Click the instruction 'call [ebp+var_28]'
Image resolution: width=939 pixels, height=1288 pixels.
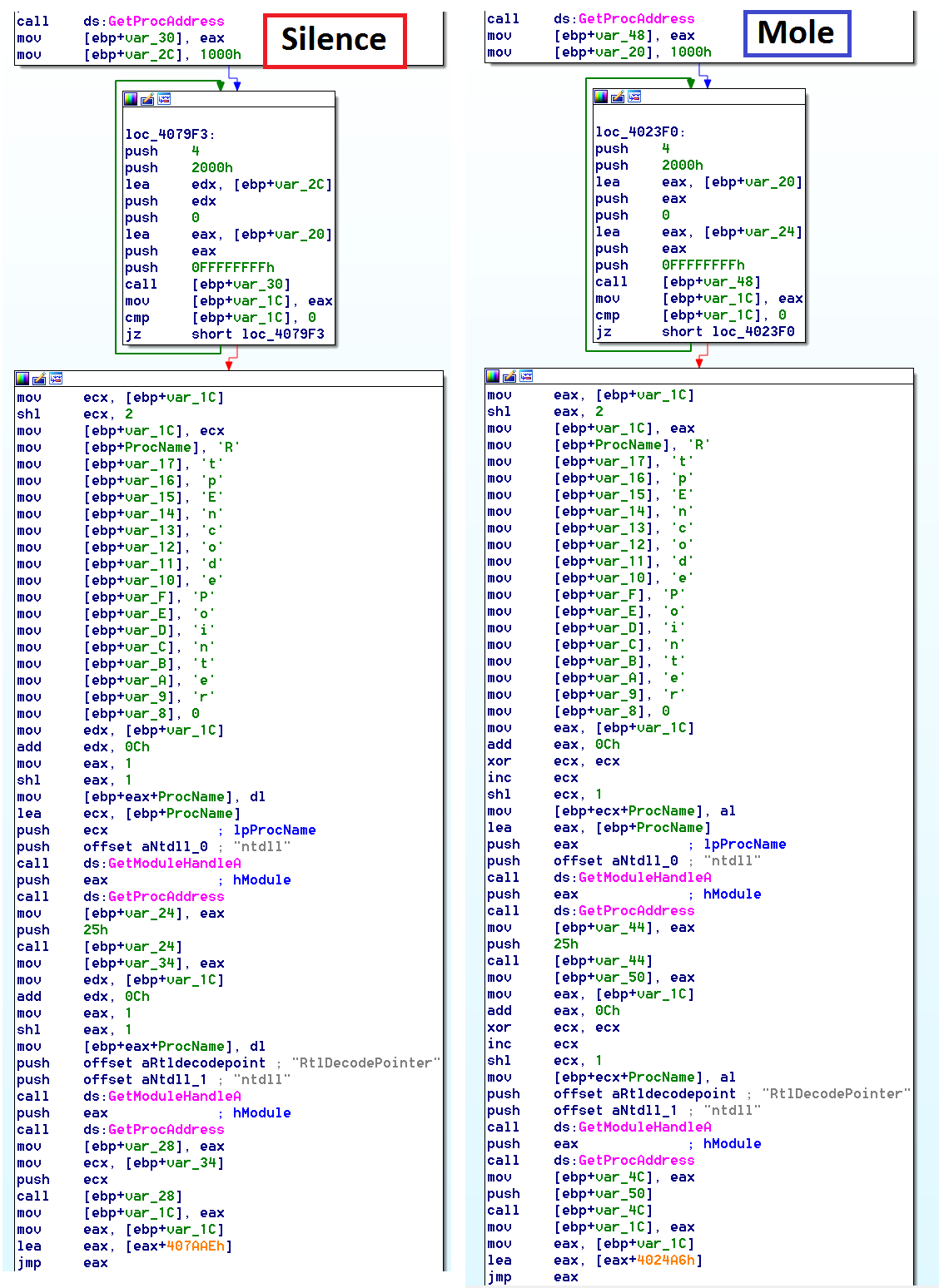100,1196
